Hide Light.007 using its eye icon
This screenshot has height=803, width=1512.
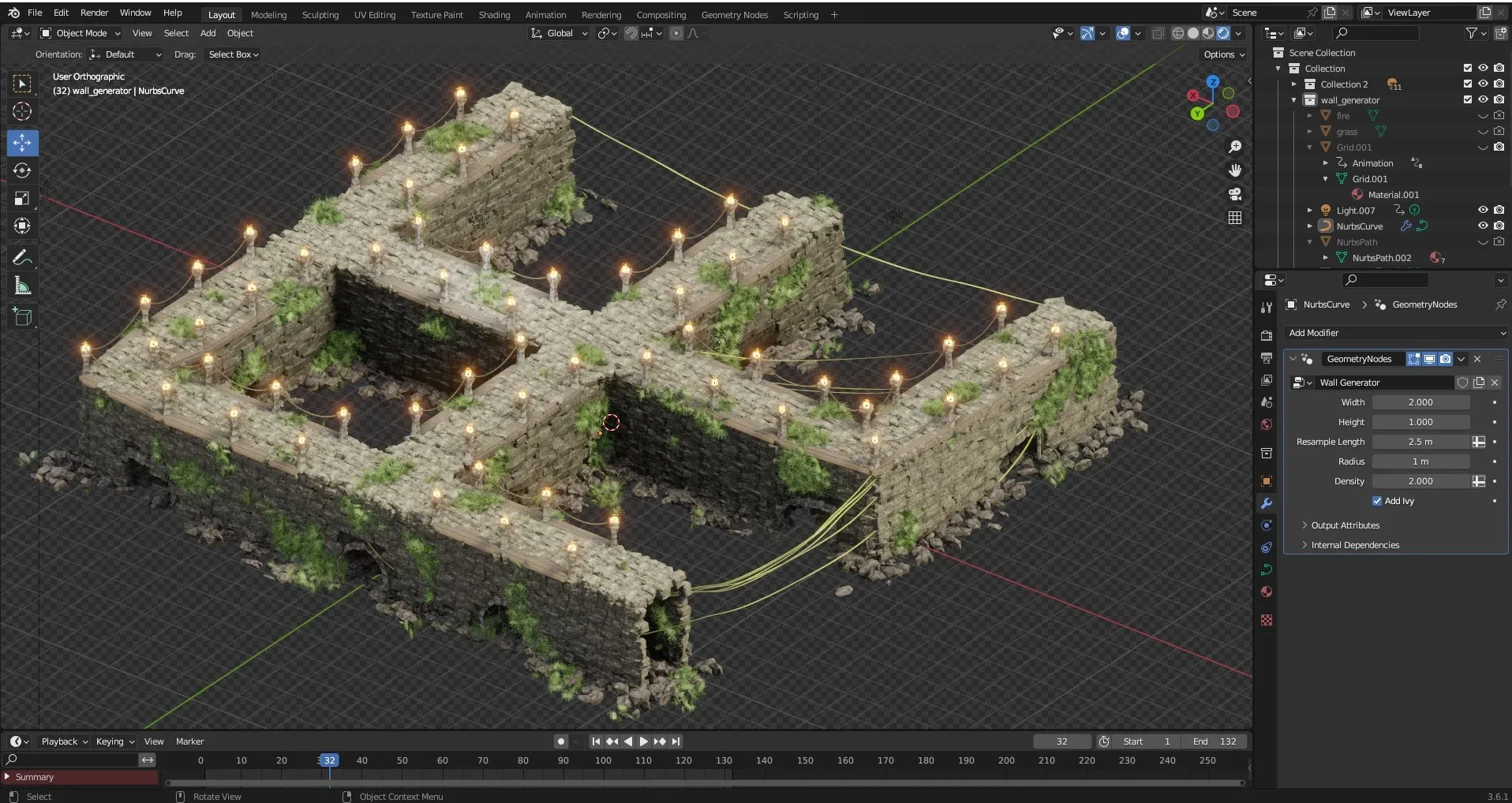tap(1483, 210)
